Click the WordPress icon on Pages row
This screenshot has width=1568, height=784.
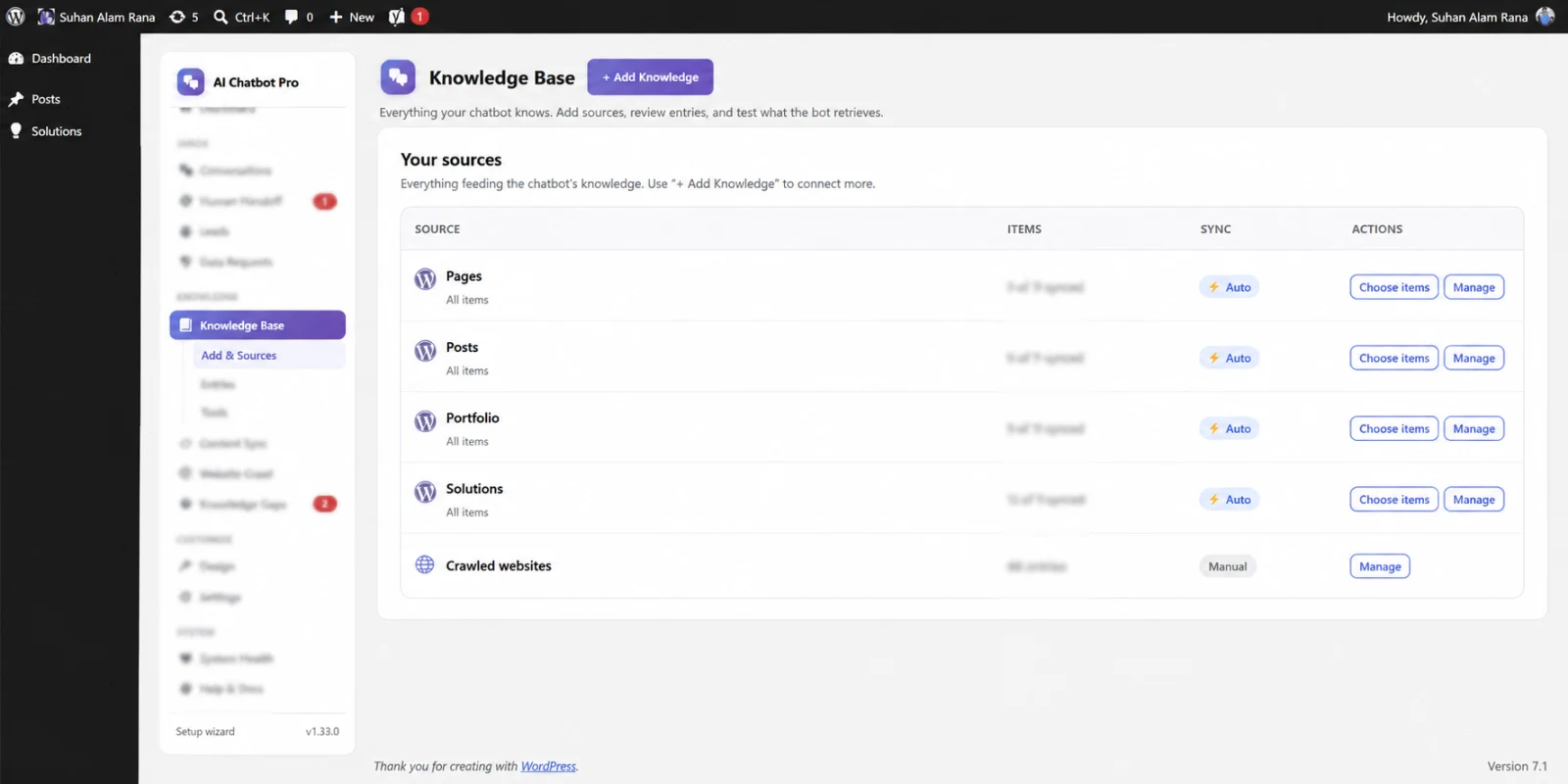425,279
